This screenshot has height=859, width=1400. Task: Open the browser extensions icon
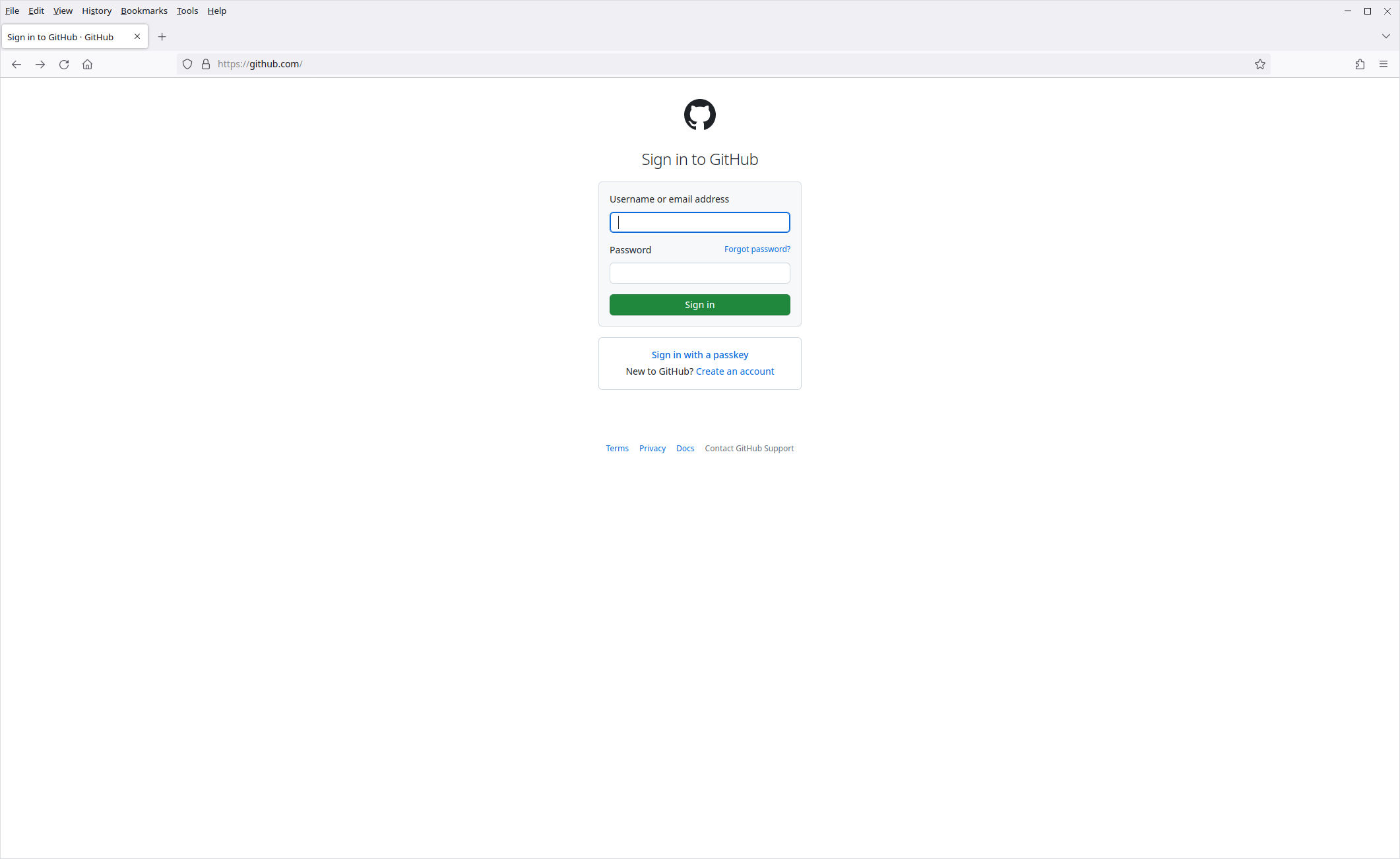click(x=1360, y=64)
